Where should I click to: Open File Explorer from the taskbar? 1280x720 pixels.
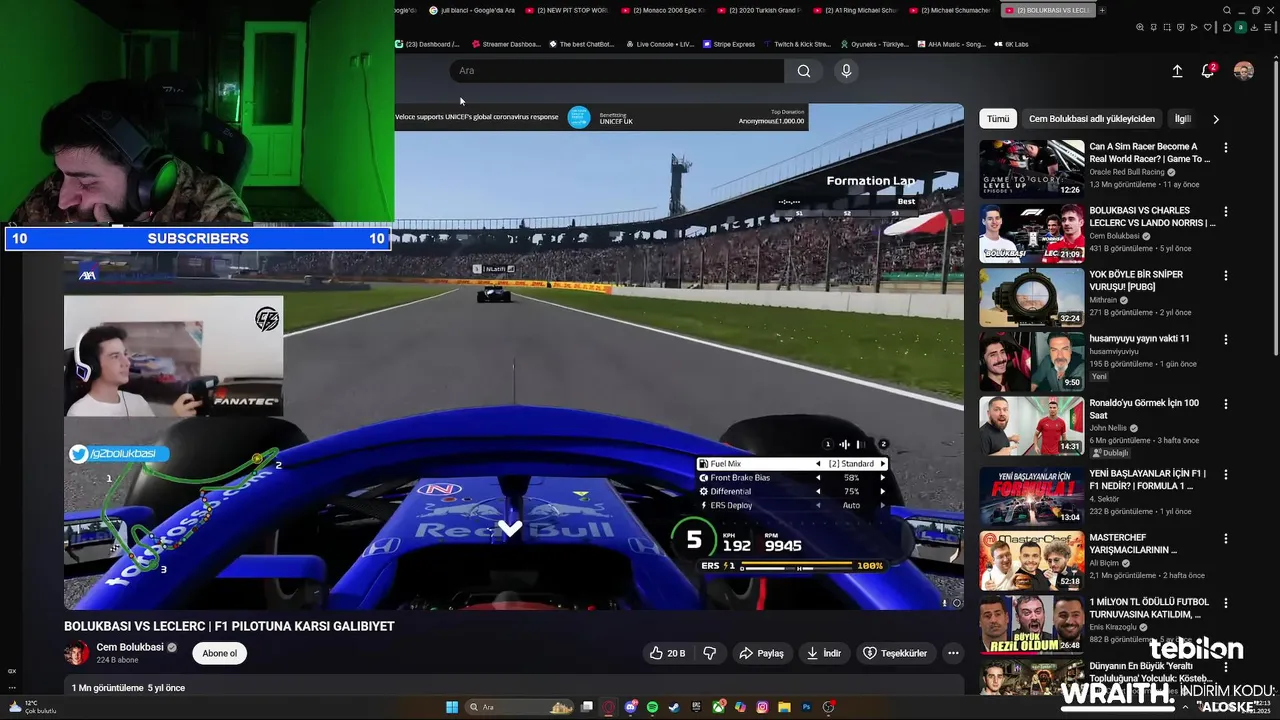784,707
